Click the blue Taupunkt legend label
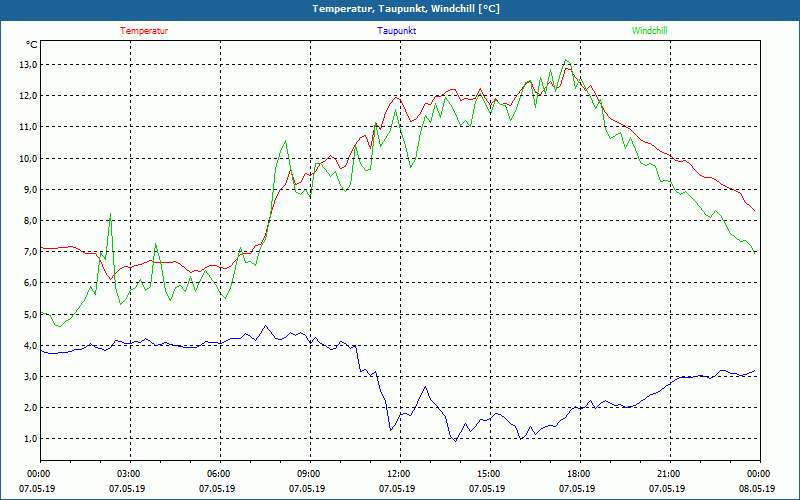 (x=396, y=31)
